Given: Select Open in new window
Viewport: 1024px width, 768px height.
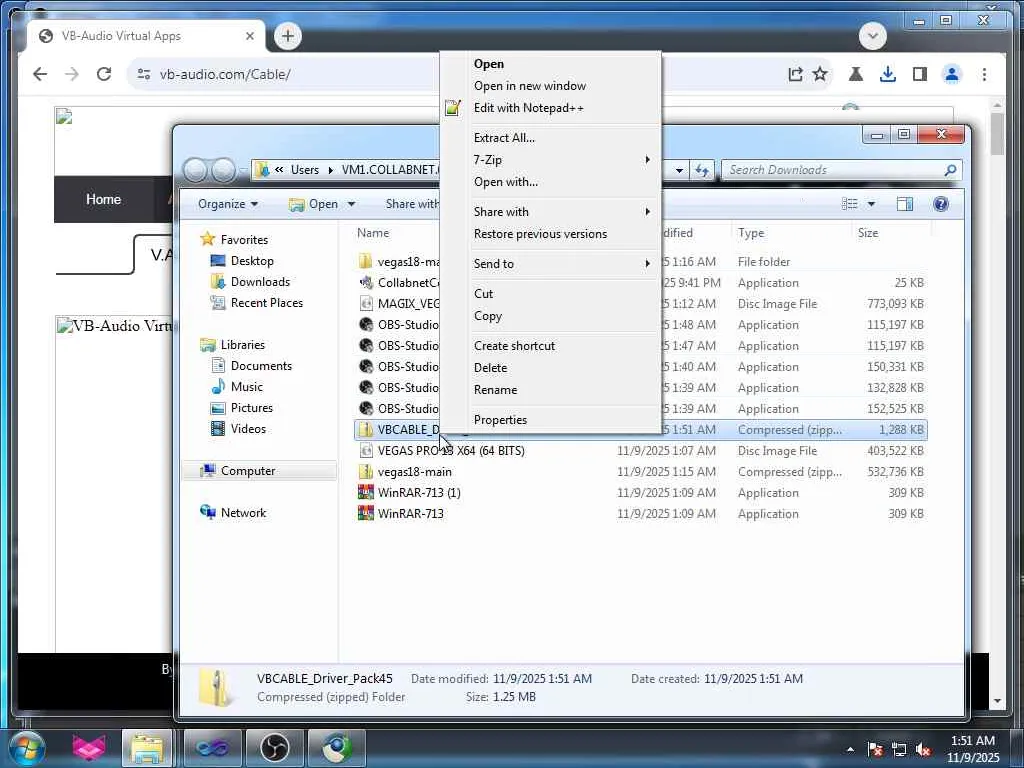Looking at the screenshot, I should point(530,86).
